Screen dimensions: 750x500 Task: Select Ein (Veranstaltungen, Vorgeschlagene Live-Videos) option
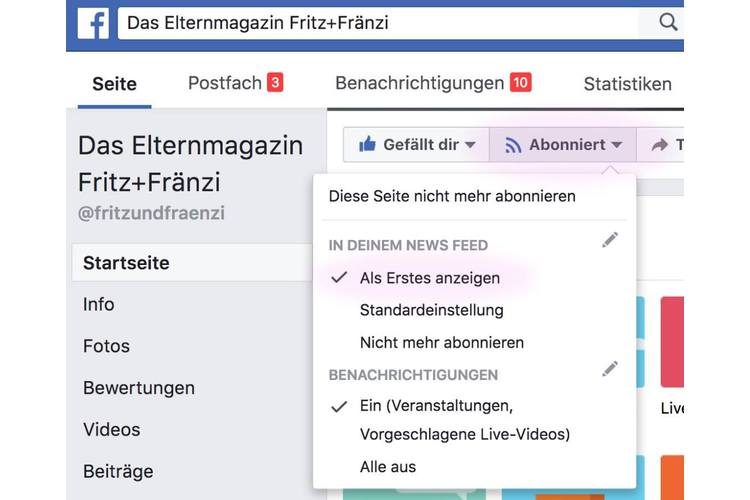[464, 420]
